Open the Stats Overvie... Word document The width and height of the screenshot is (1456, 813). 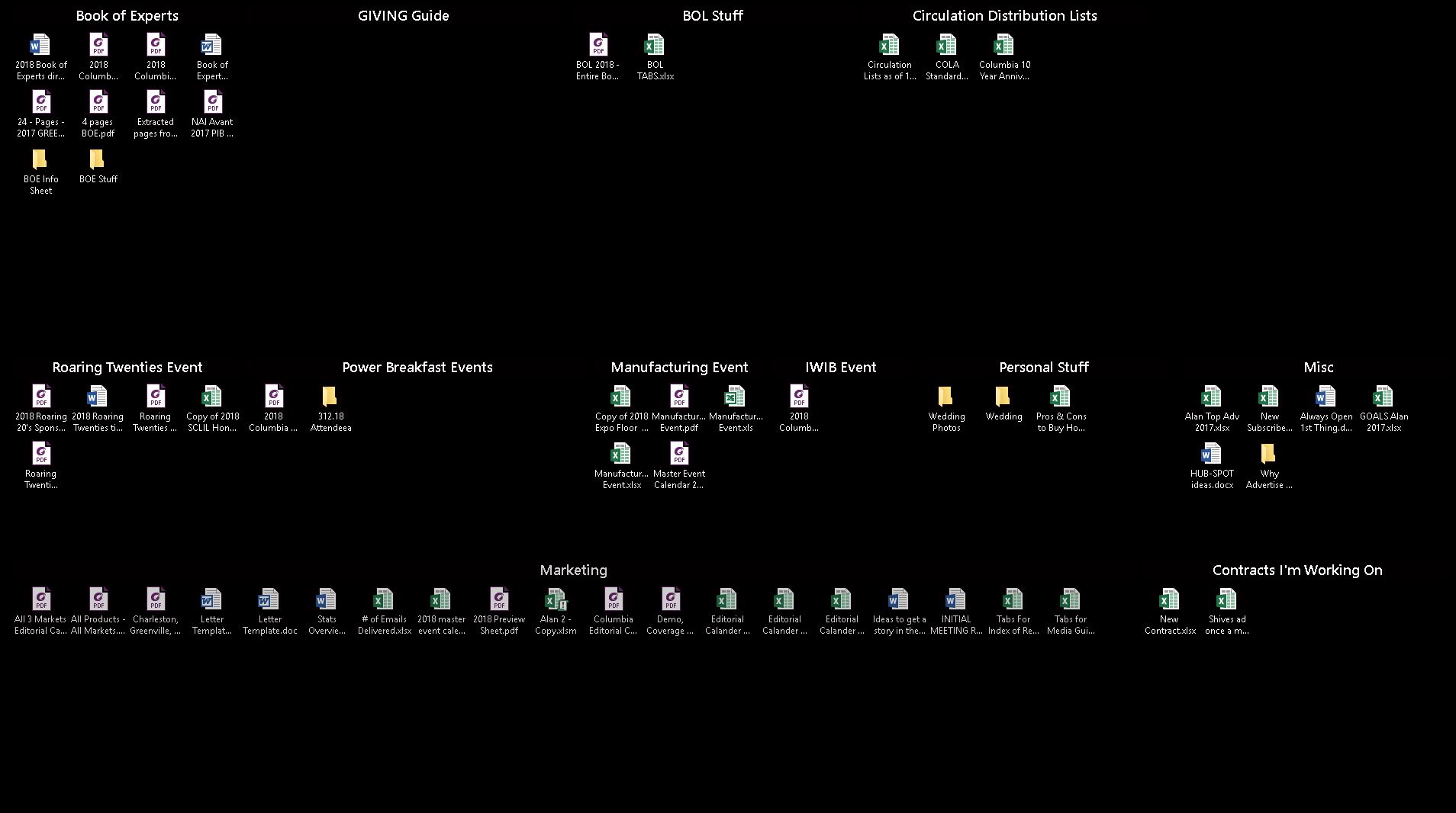(327, 611)
